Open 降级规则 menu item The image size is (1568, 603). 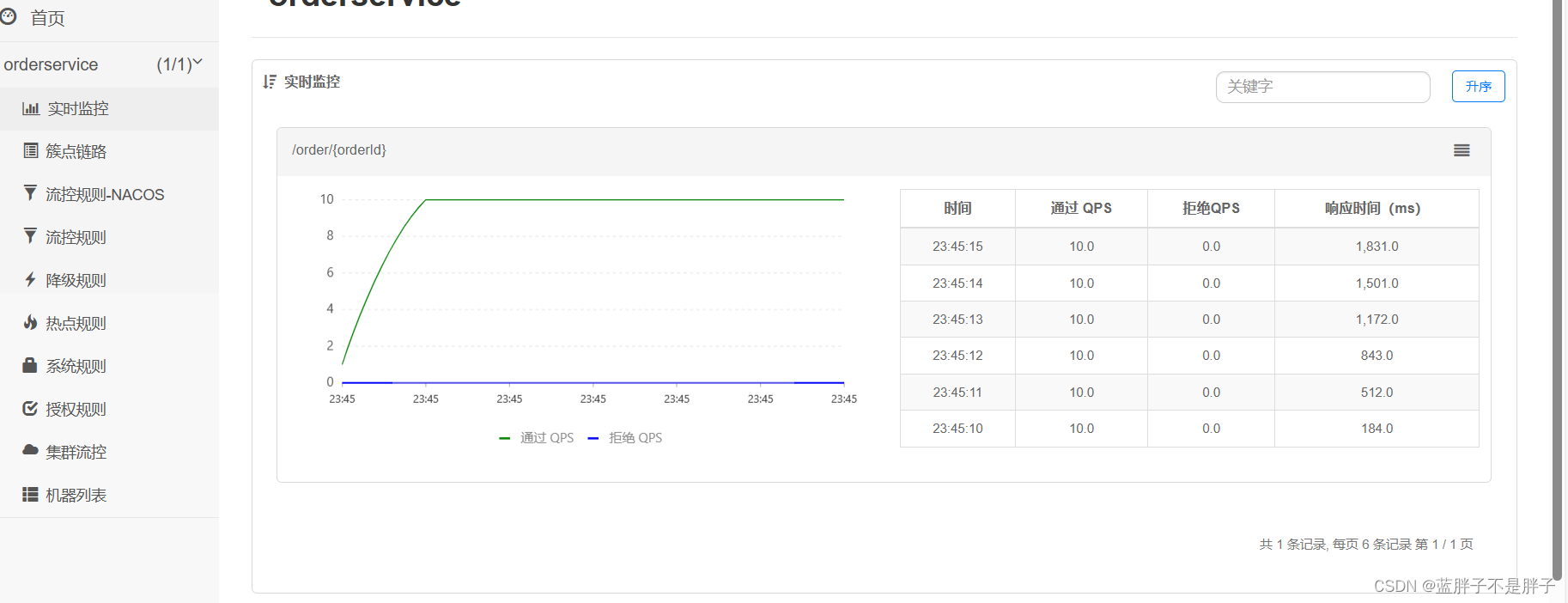pos(76,280)
